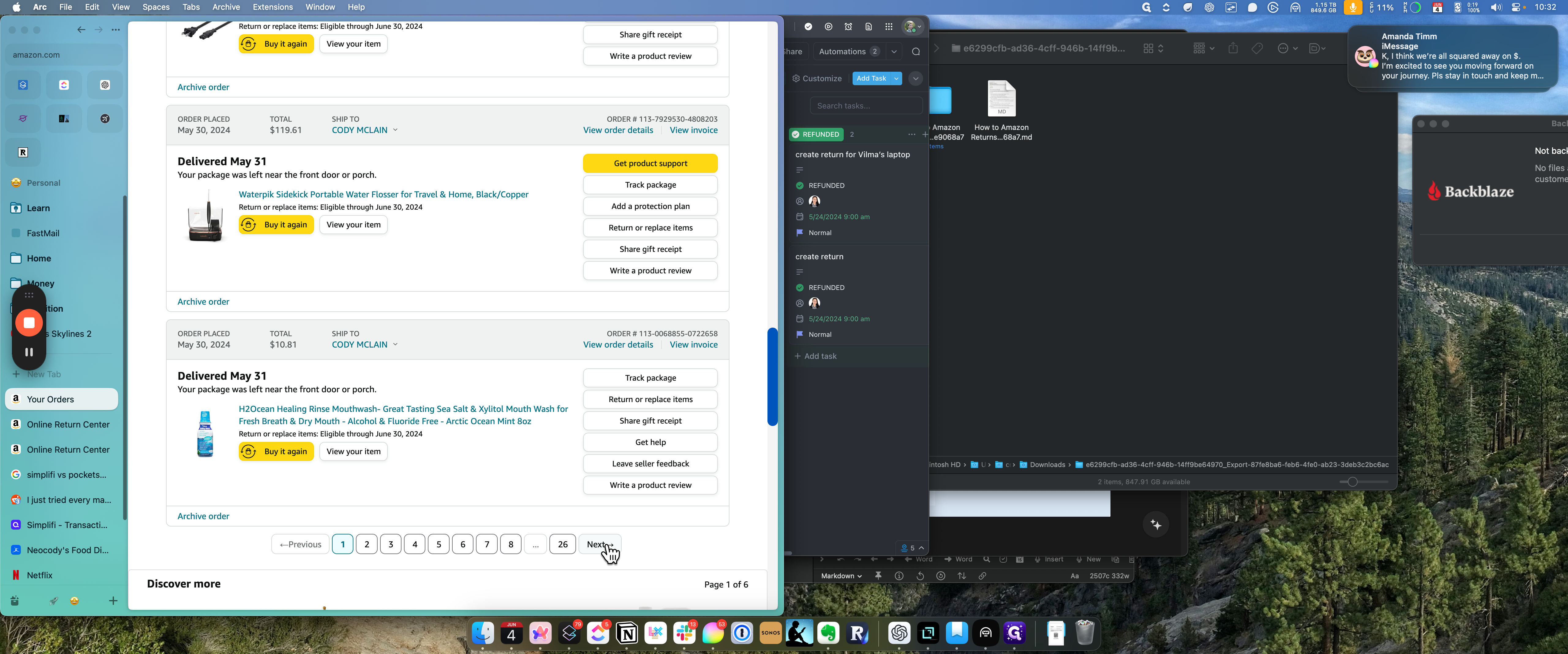Toggle REFUNDED status on Vilma's laptop task
1568x654 pixels.
tap(800, 186)
